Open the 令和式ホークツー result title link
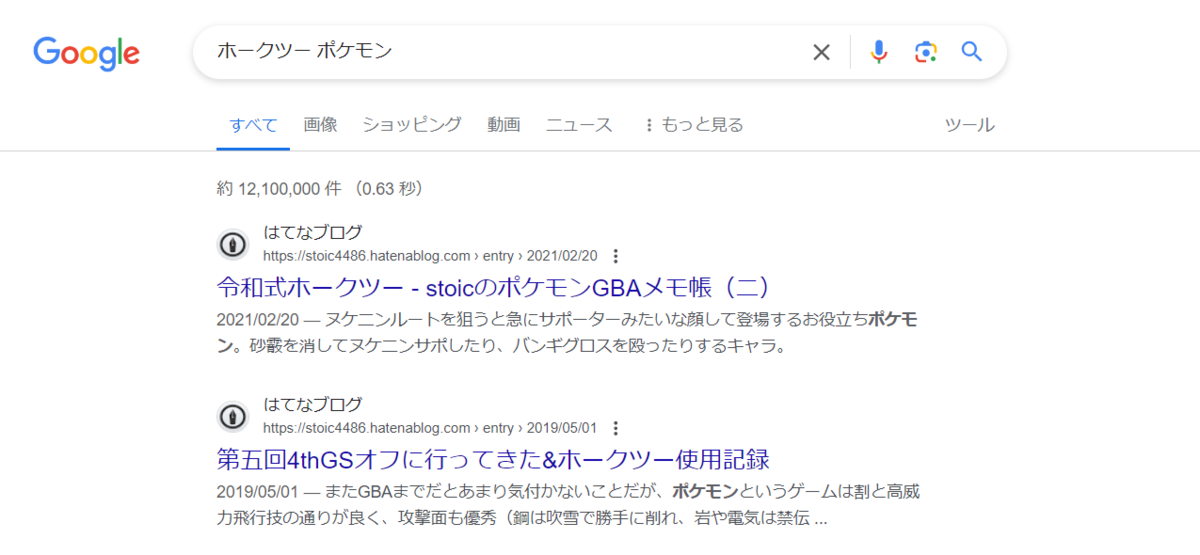This screenshot has height=555, width=1200. [495, 287]
